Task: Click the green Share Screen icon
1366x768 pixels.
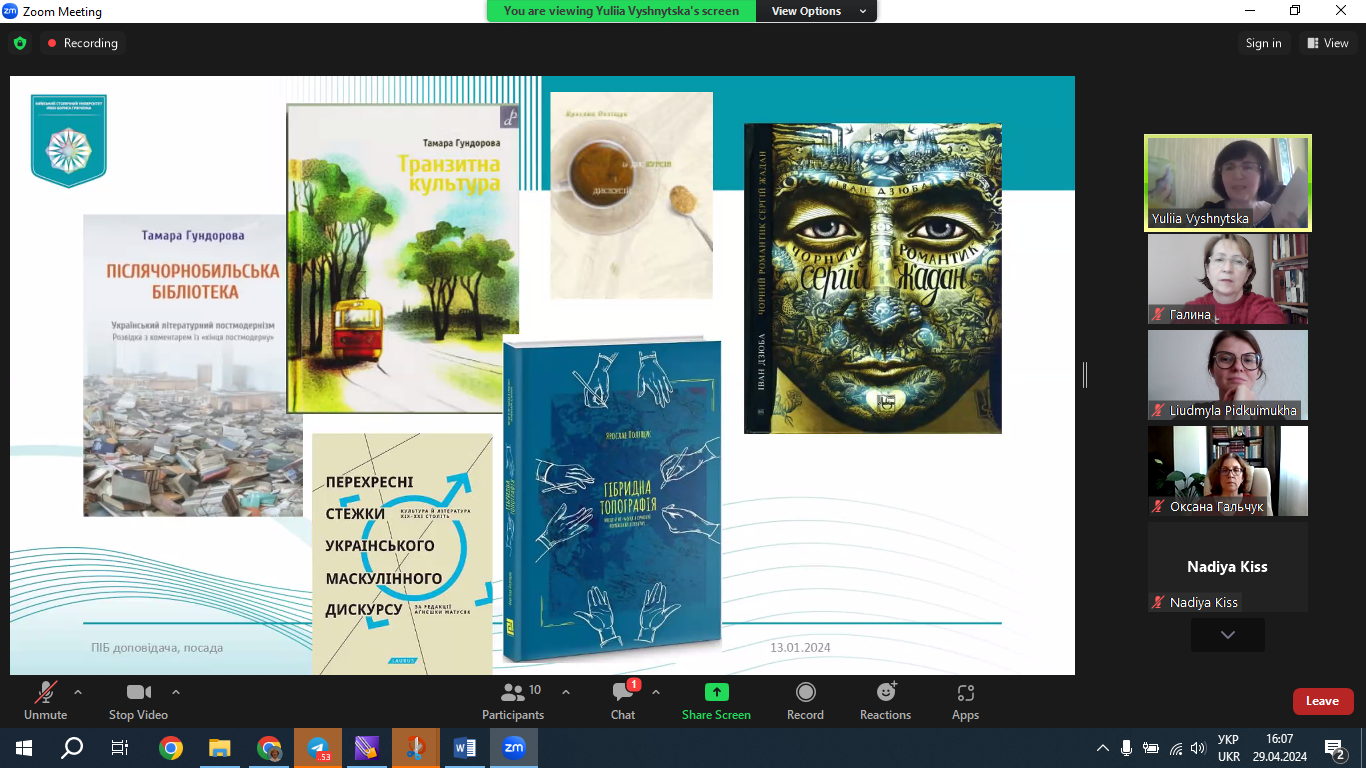Action: (716, 692)
